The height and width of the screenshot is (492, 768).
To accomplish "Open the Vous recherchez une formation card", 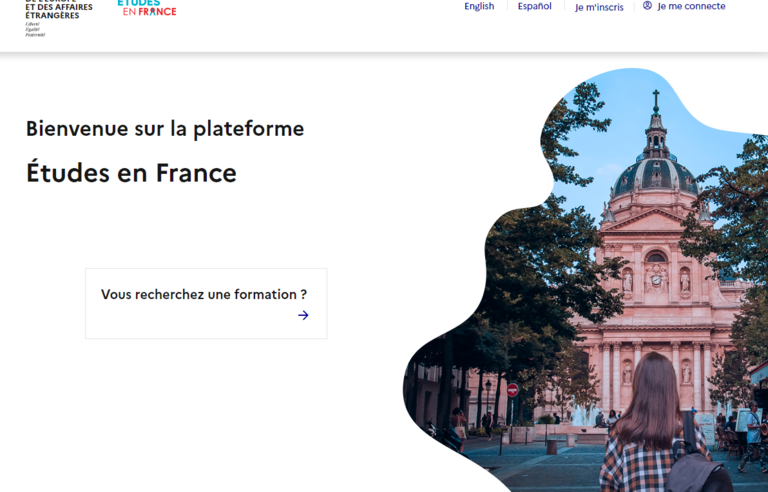I will [206, 303].
